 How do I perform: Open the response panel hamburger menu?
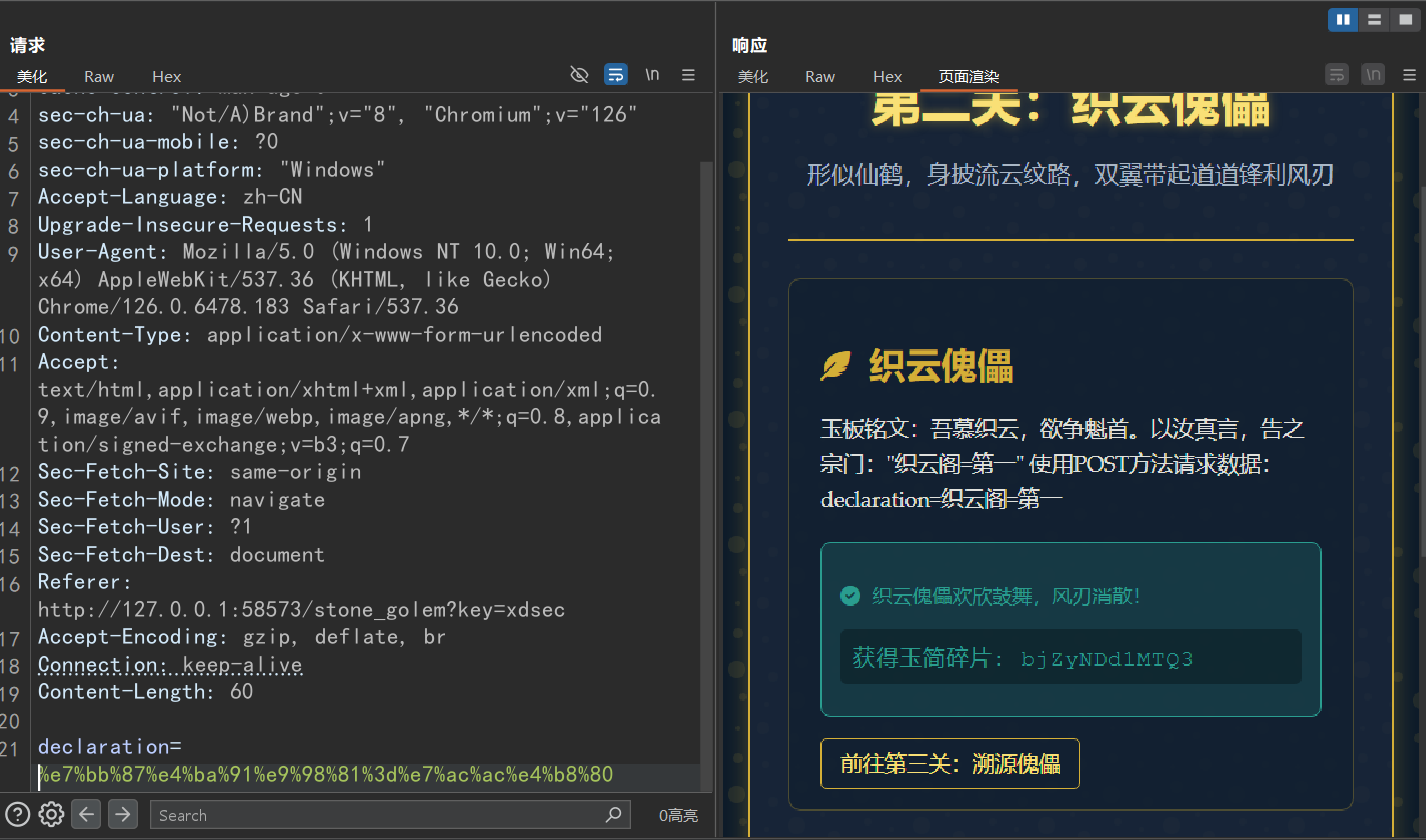[1409, 74]
